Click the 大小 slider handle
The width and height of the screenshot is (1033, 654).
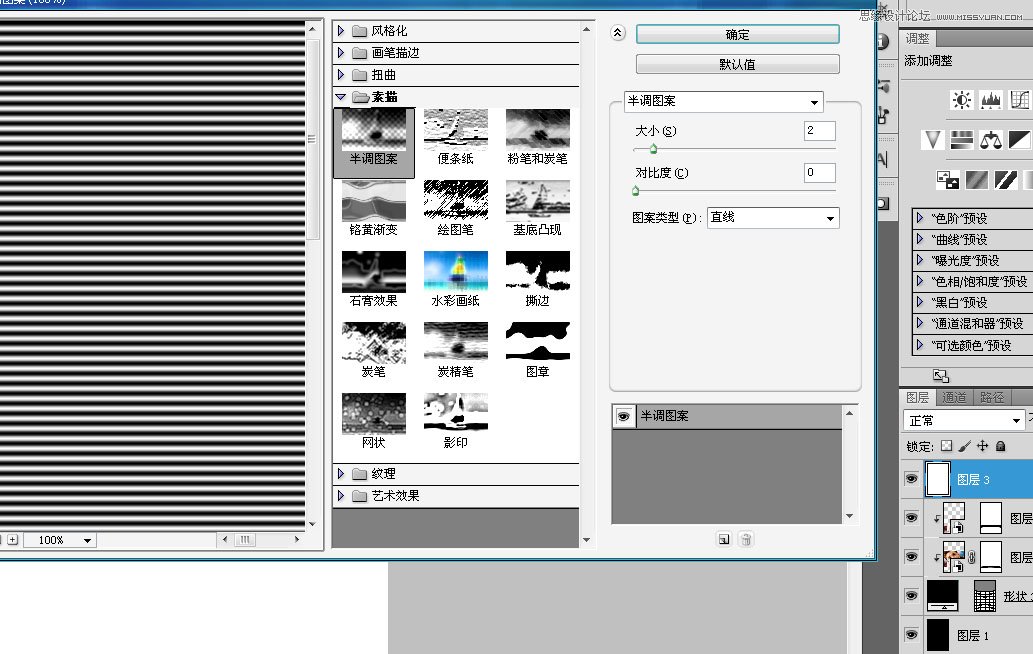[653, 150]
